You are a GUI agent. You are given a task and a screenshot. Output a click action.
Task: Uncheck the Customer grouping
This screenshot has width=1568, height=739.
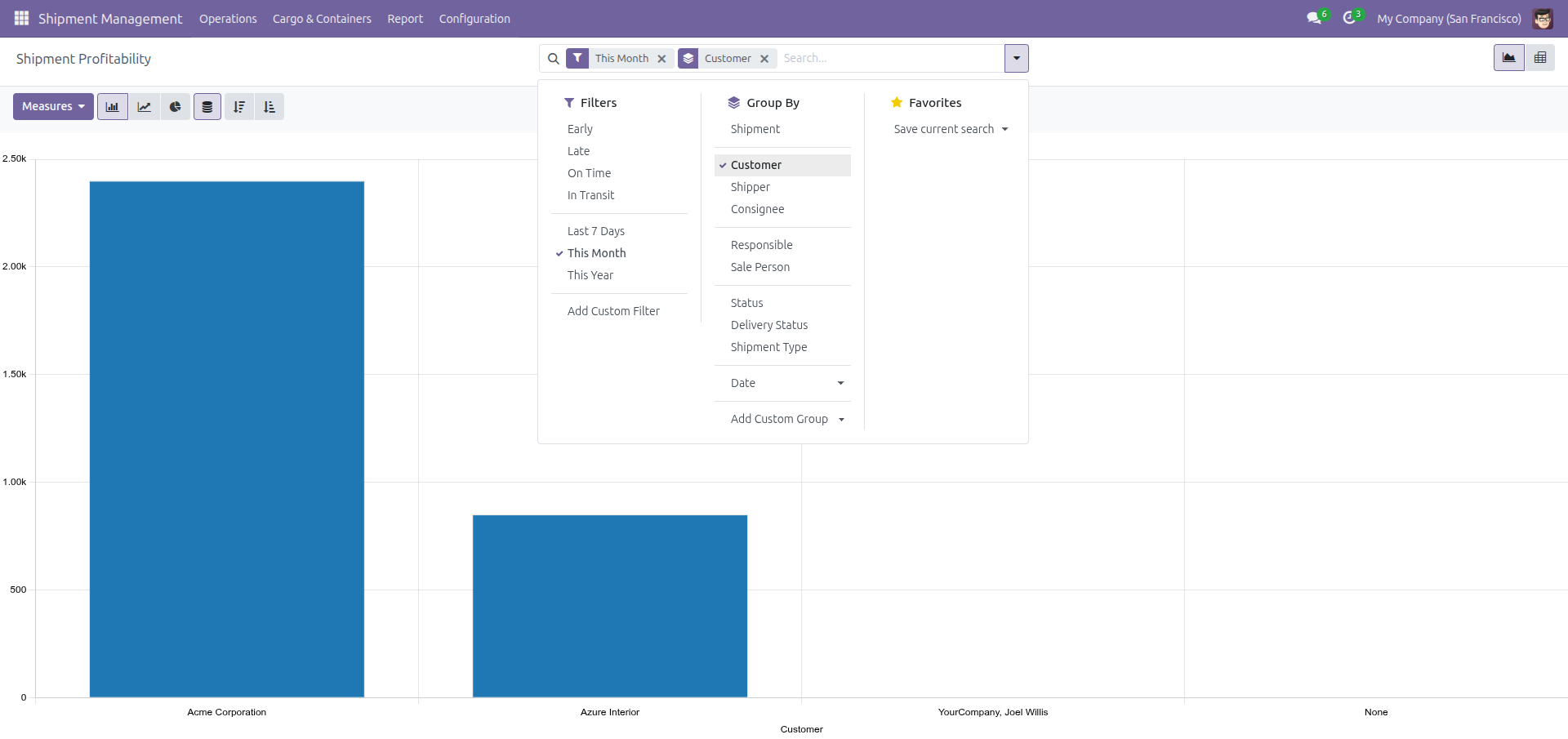pyautogui.click(x=782, y=165)
